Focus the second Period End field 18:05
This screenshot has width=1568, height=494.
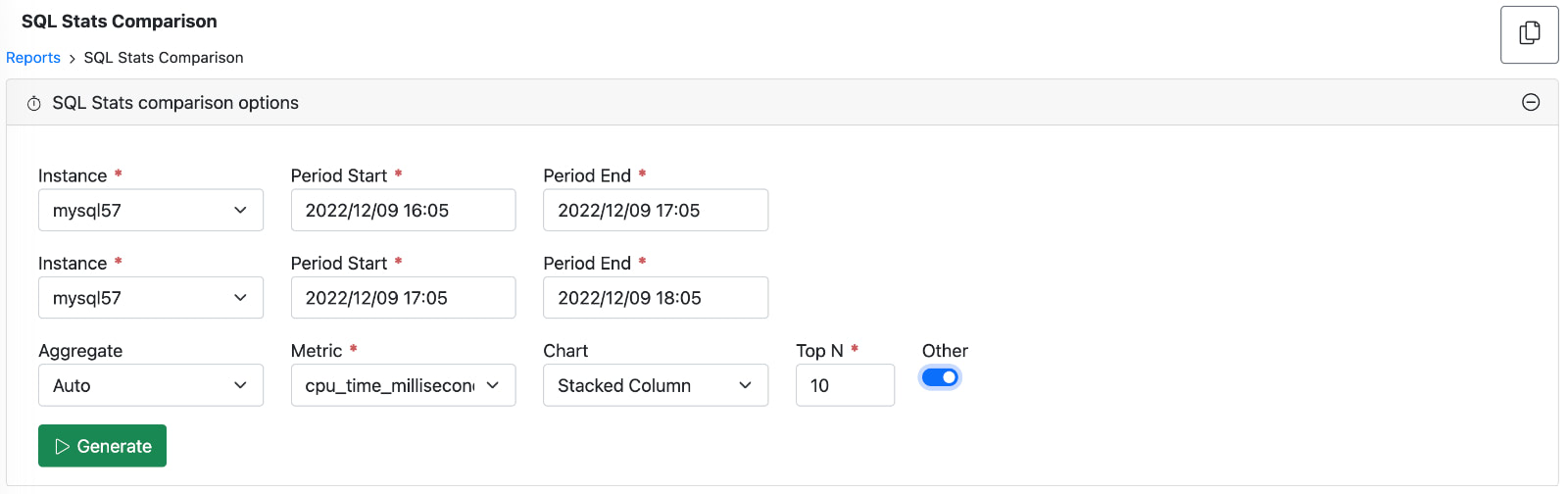pyautogui.click(x=656, y=297)
